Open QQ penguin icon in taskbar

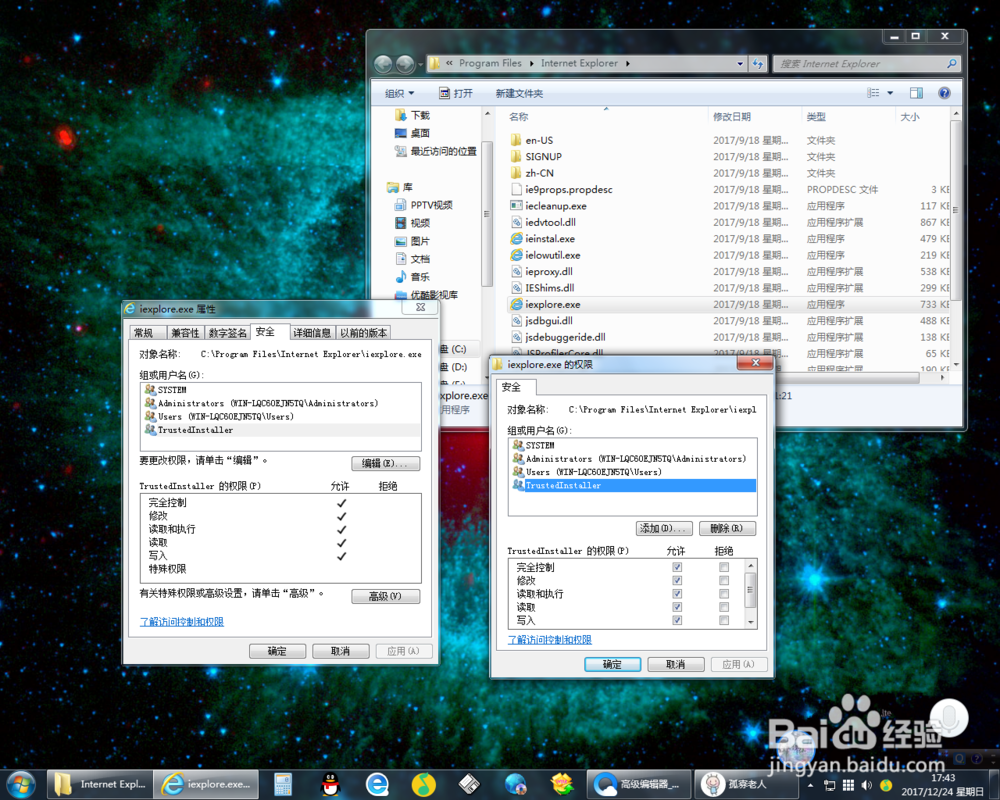click(330, 784)
